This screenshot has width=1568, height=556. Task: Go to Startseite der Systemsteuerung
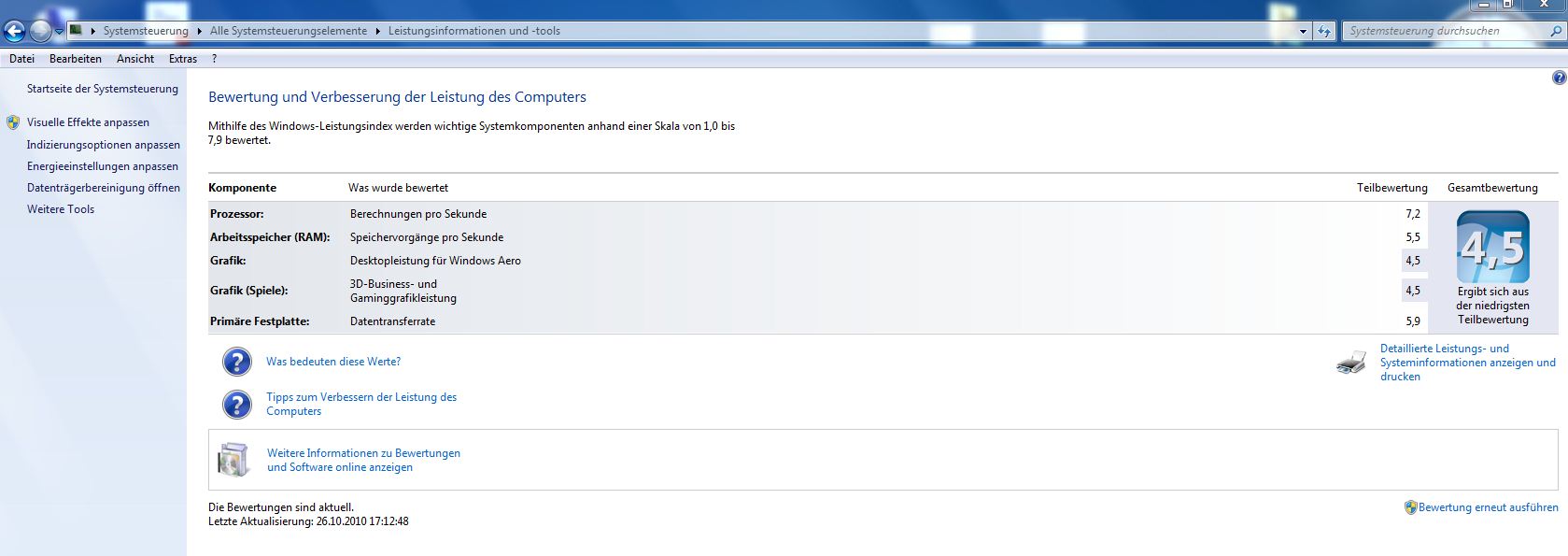coord(103,89)
